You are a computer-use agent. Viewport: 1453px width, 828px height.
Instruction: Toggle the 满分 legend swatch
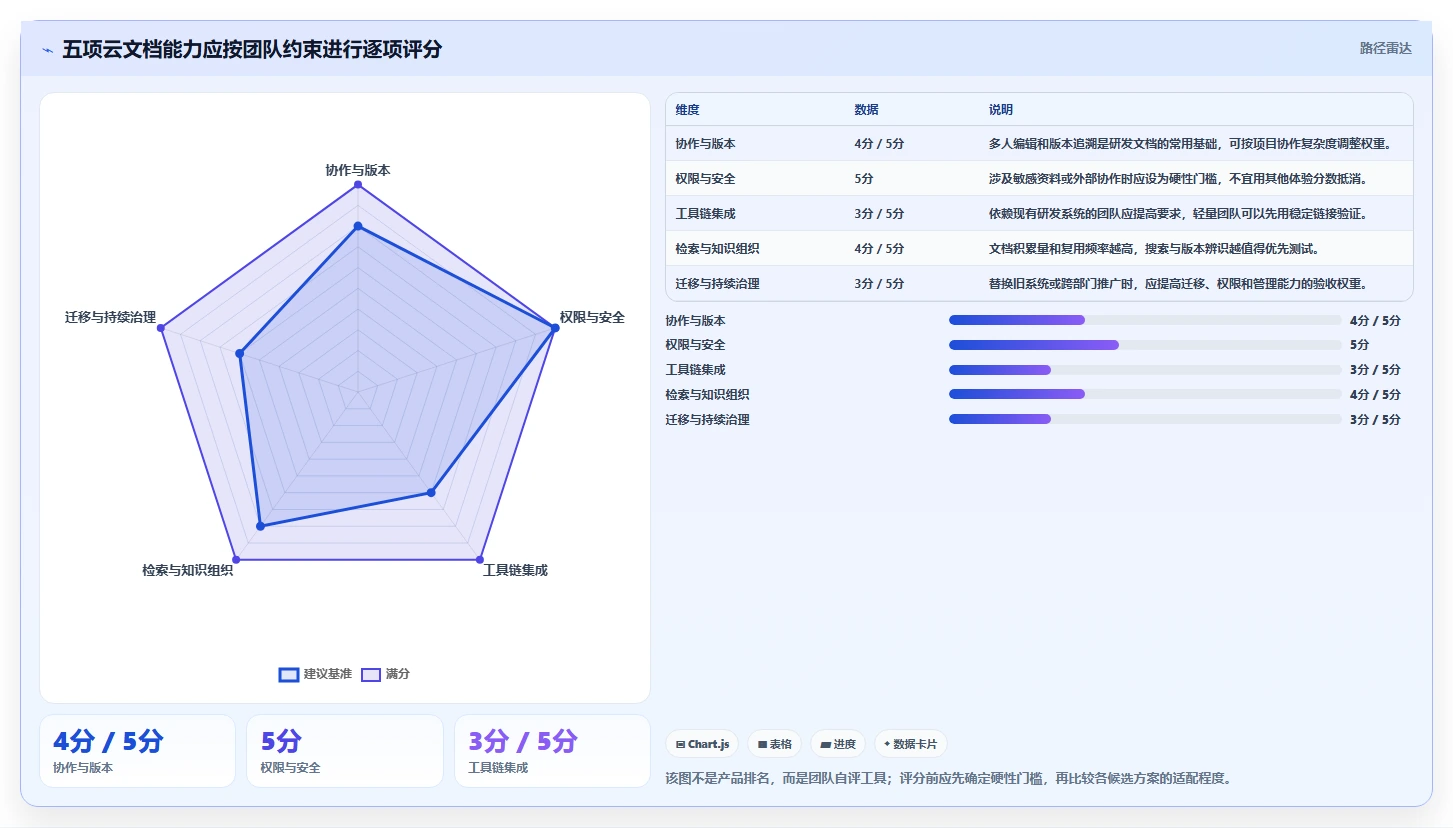coord(371,674)
